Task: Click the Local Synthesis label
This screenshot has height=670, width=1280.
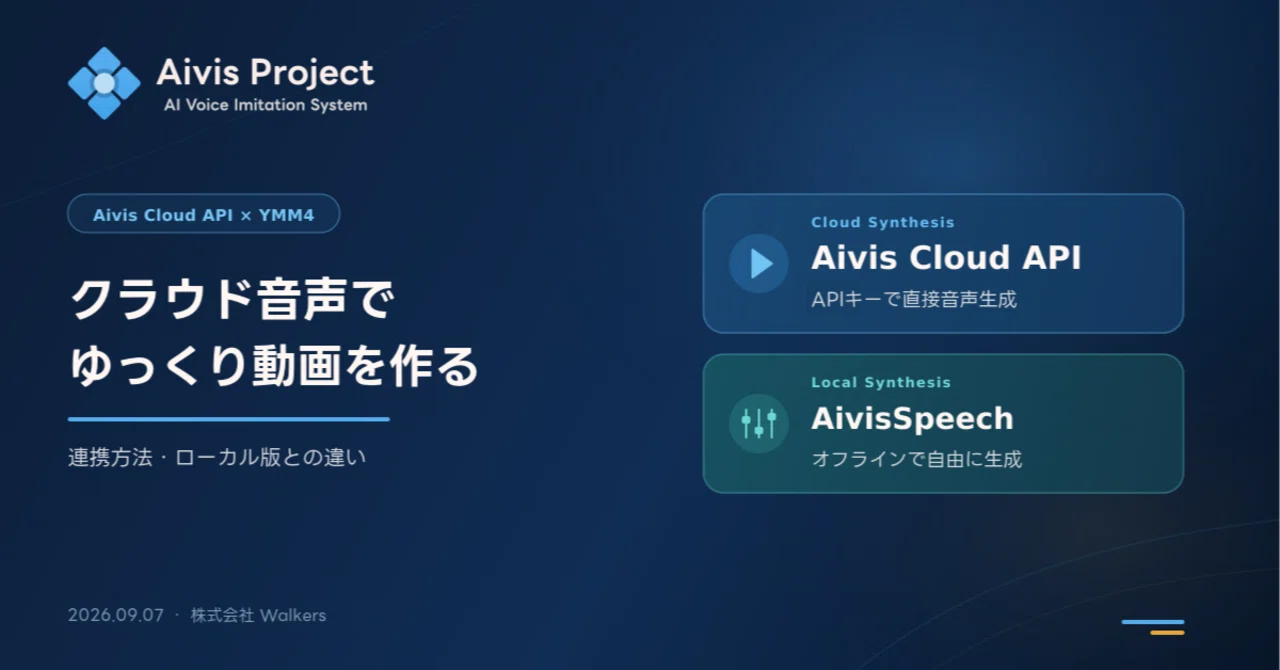Action: 881,382
